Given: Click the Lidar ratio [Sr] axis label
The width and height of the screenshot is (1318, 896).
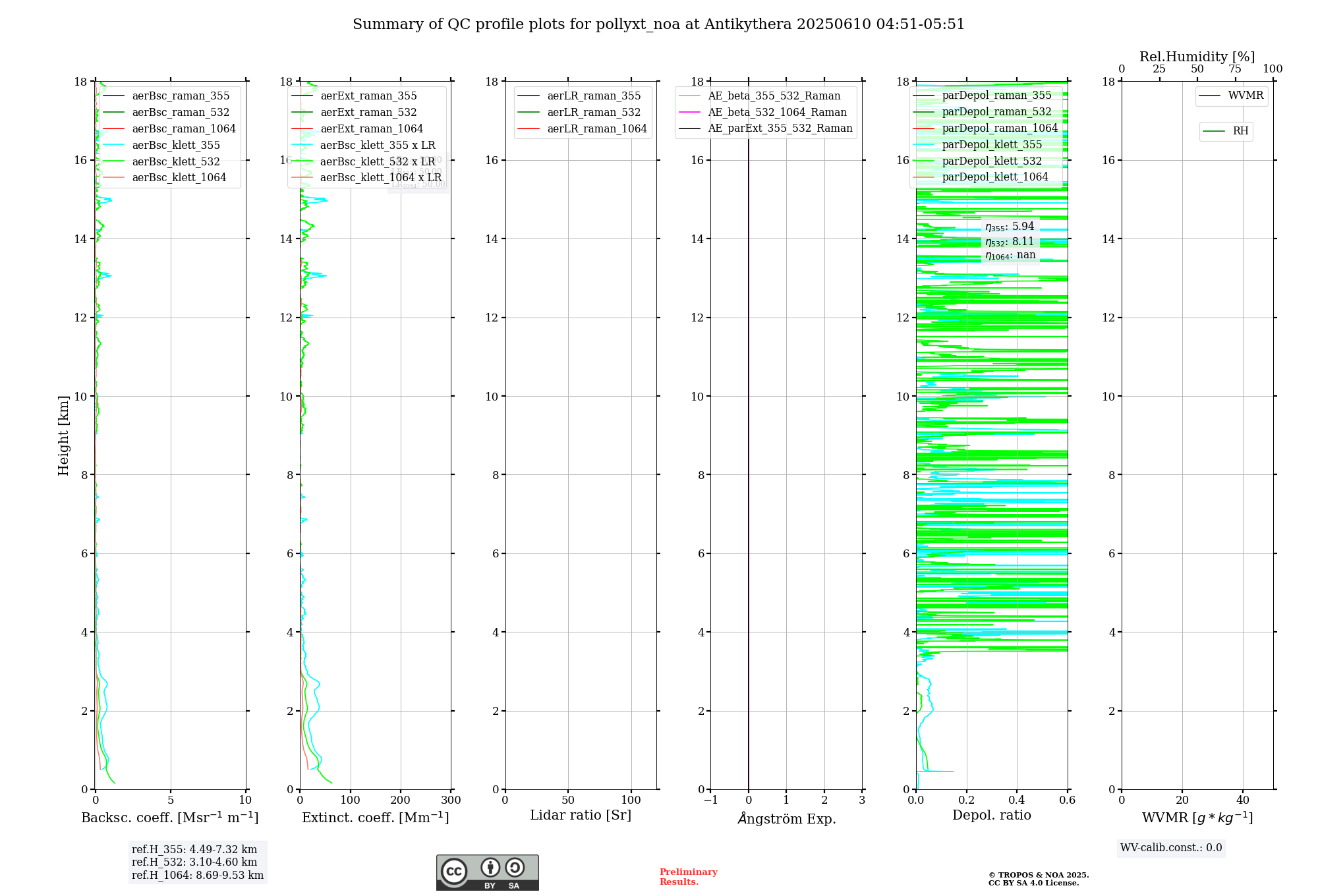Looking at the screenshot, I should coord(581,816).
